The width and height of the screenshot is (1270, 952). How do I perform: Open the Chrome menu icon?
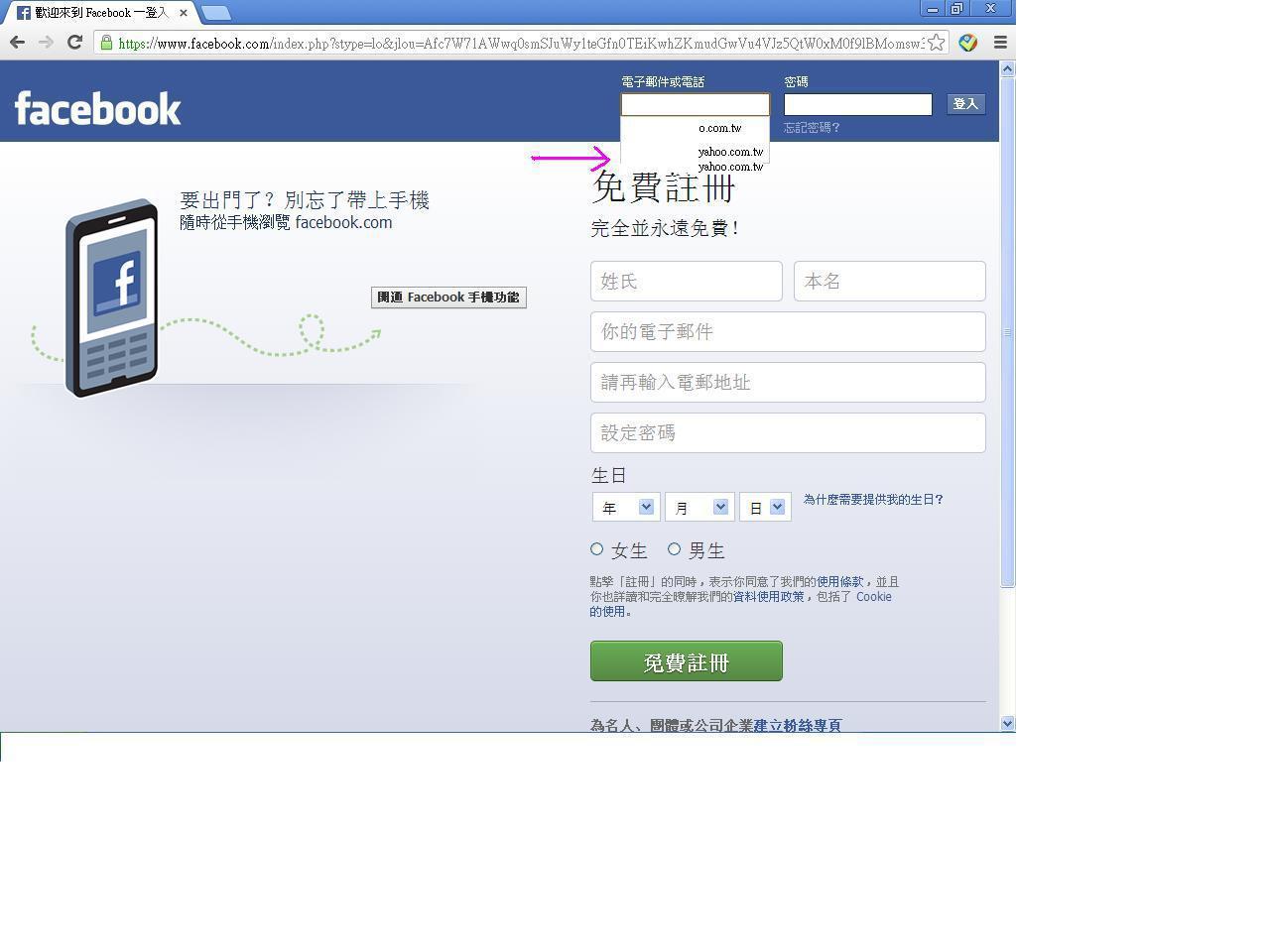1000,43
